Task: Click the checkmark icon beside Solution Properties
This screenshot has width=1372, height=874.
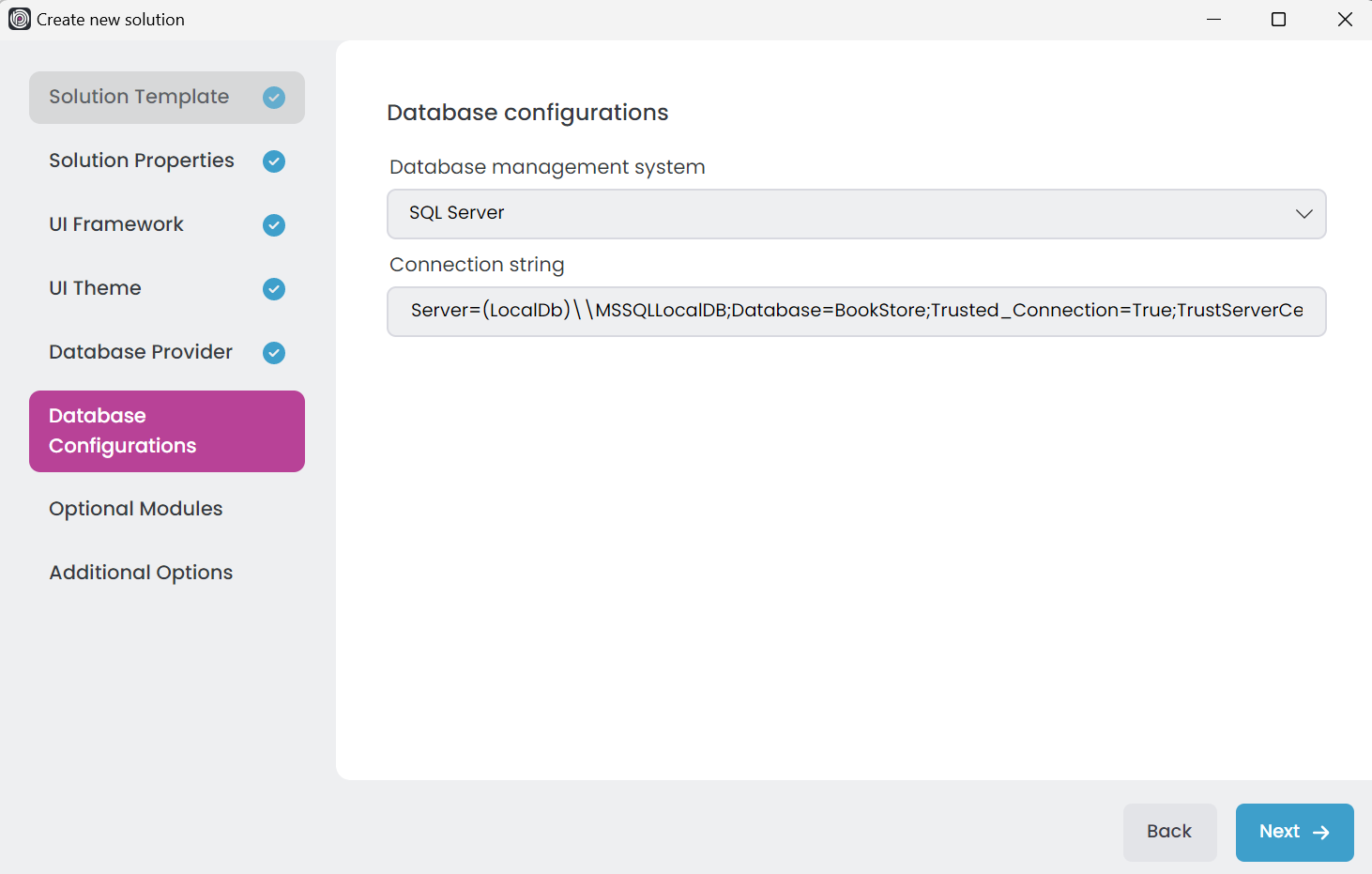Action: (x=274, y=161)
